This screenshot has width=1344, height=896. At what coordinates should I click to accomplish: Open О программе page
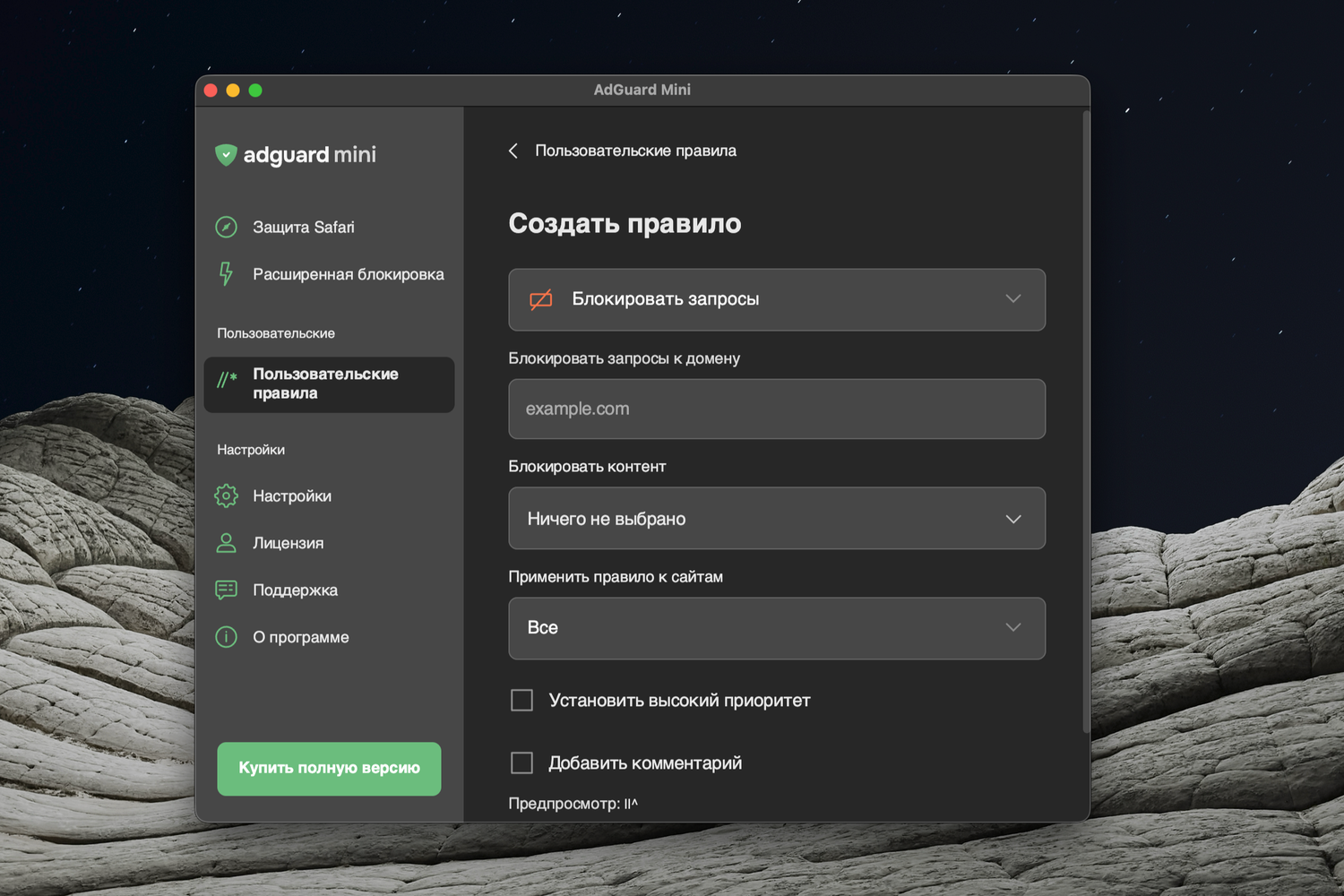(329, 637)
